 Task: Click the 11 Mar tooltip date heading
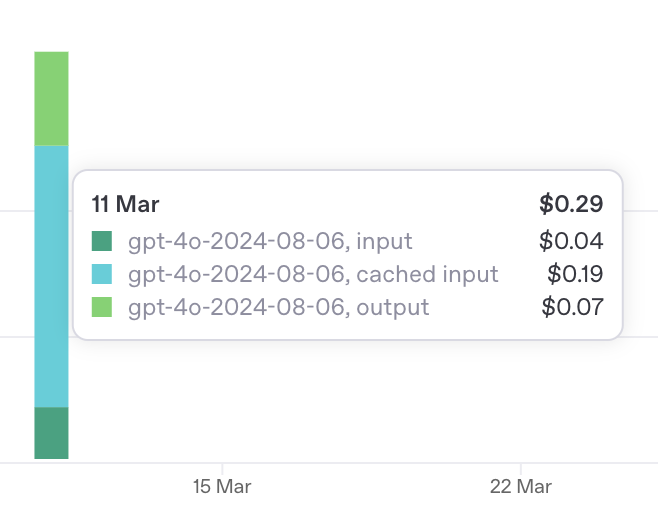[x=125, y=204]
